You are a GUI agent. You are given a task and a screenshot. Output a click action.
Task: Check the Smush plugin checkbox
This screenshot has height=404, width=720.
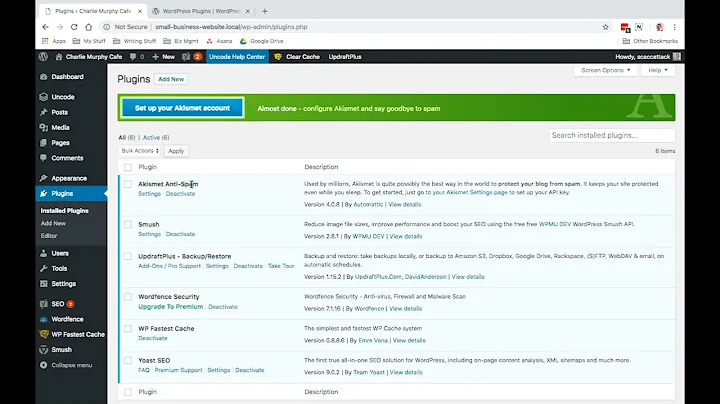coord(128,224)
